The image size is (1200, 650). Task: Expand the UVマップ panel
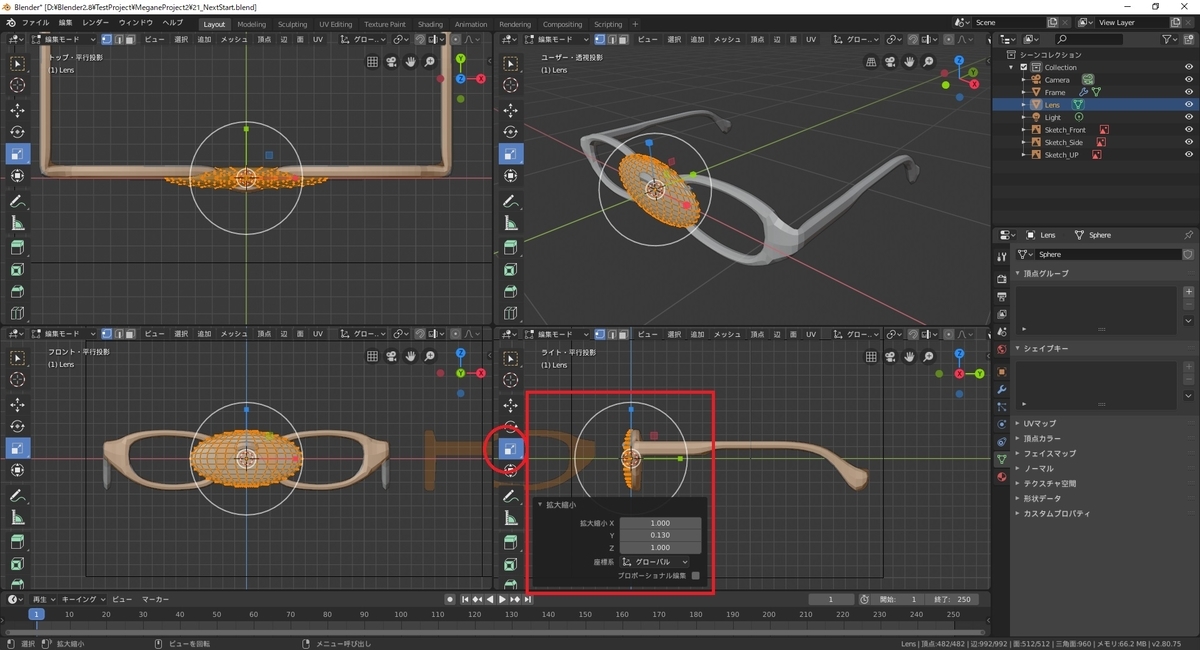pos(1040,423)
